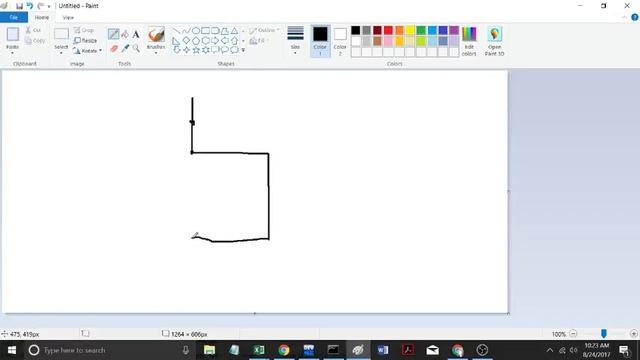Image resolution: width=640 pixels, height=360 pixels.
Task: Select the Pencil tool
Action: click(x=113, y=34)
